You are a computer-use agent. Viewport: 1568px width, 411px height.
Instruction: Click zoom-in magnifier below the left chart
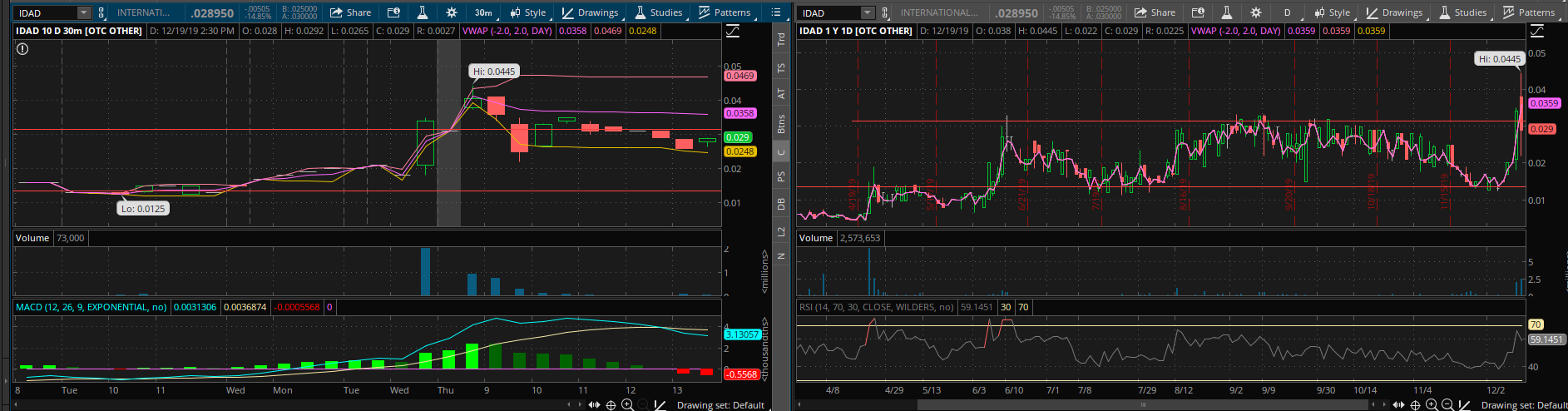click(627, 405)
